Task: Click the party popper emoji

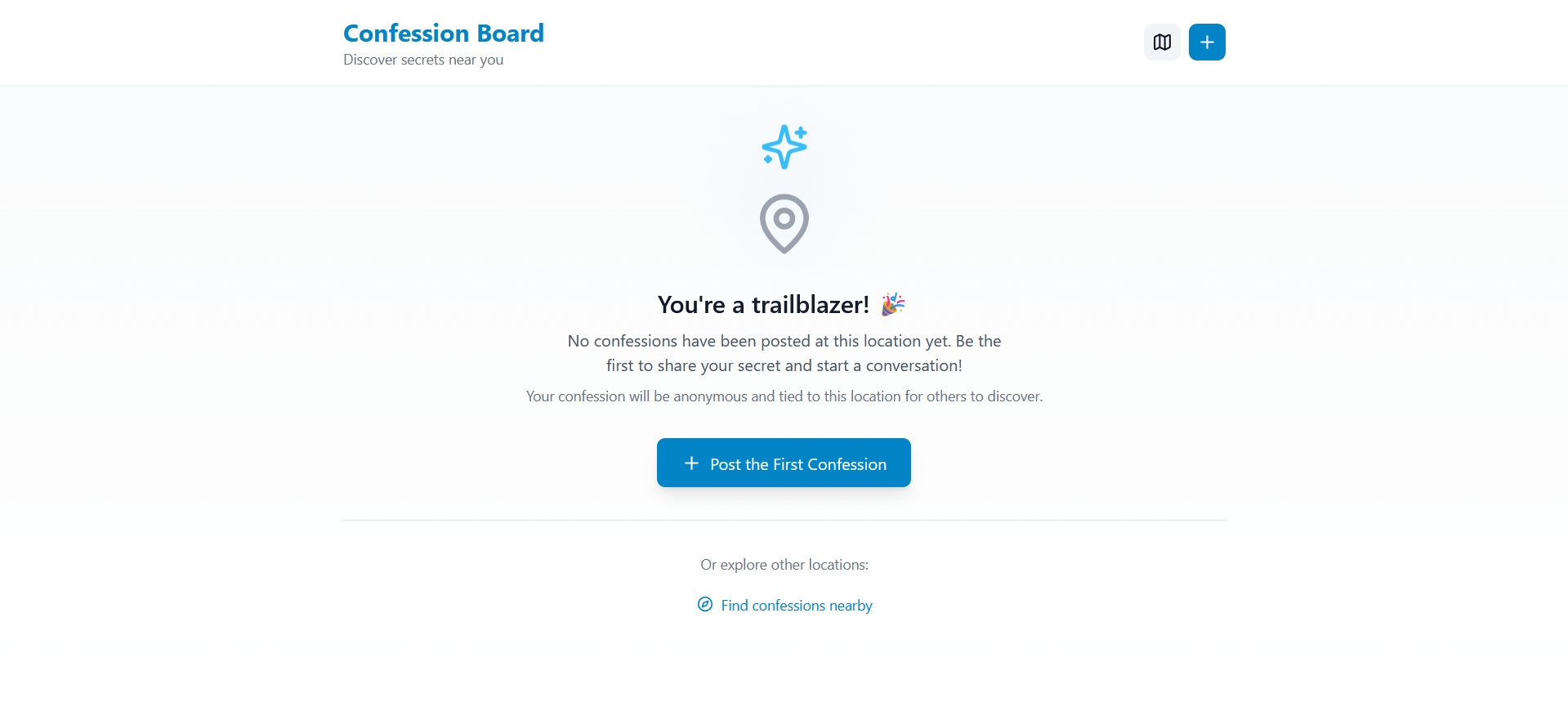Action: pyautogui.click(x=891, y=304)
